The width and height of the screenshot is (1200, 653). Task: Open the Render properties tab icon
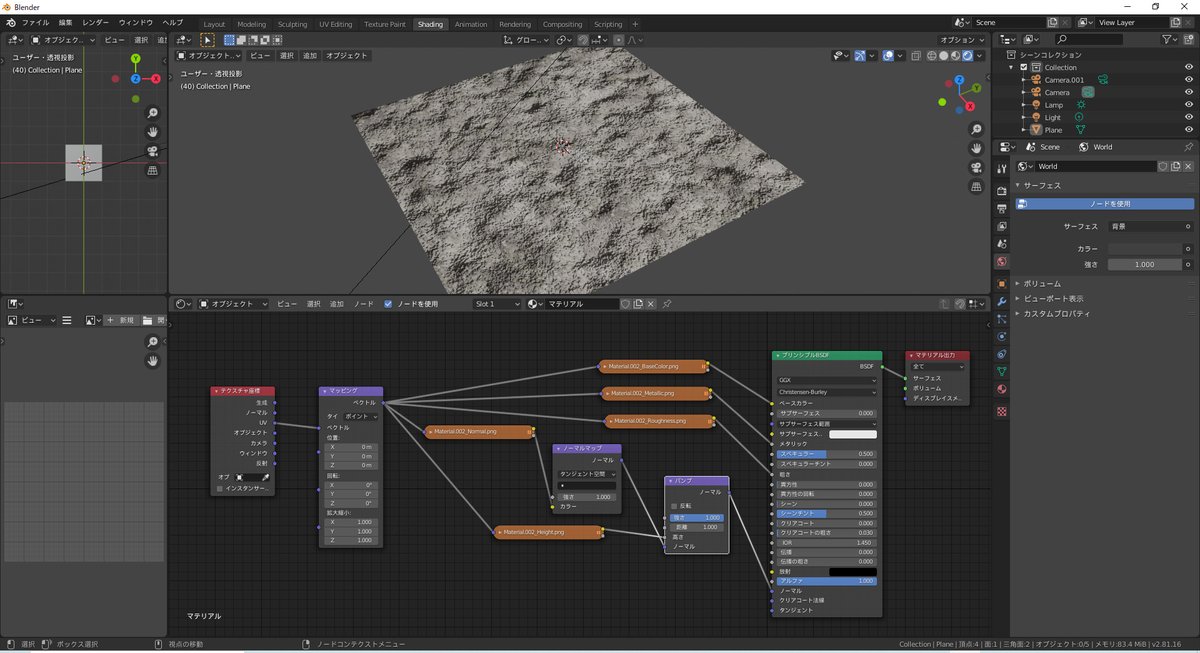point(1002,190)
